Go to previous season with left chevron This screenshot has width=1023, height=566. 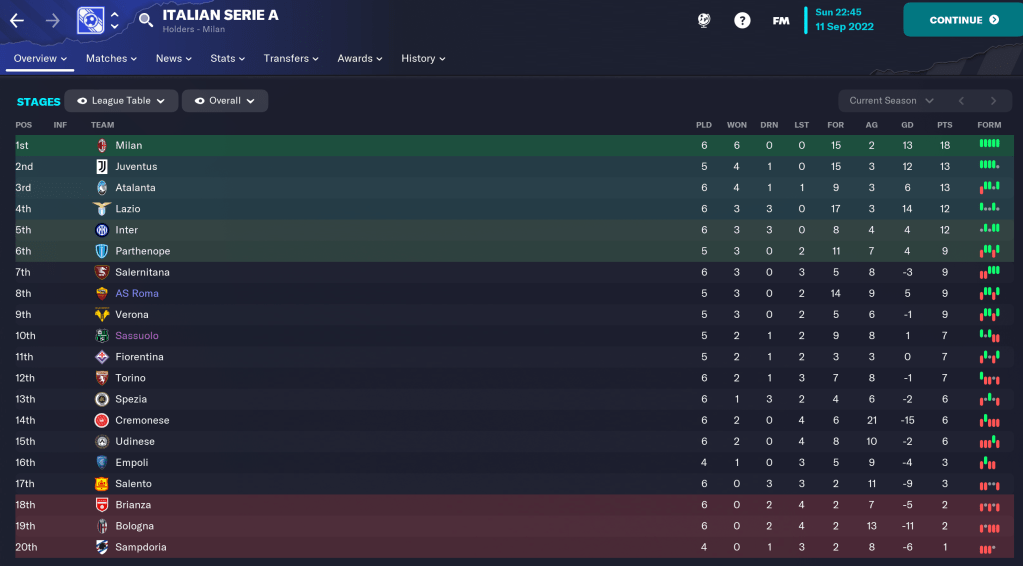tap(961, 101)
